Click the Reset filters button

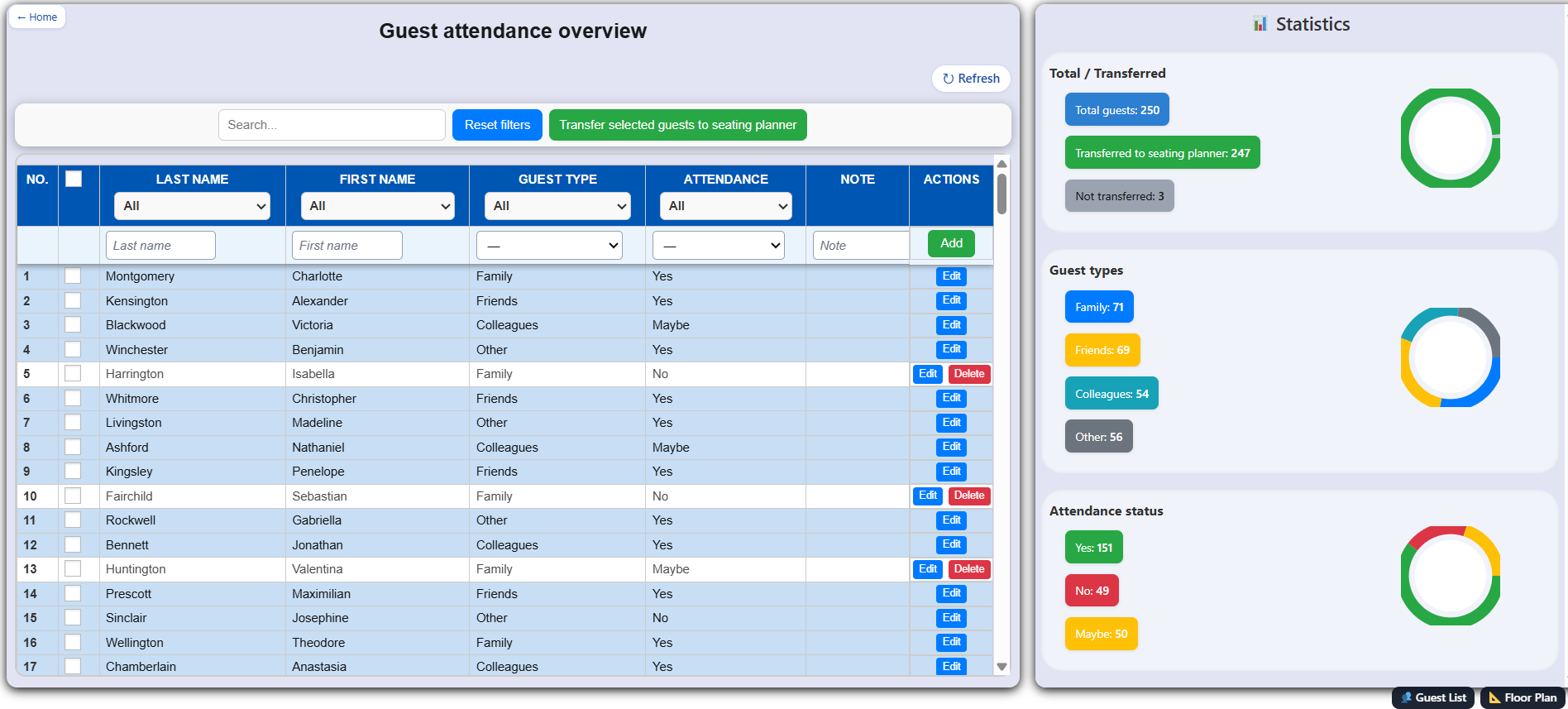coord(497,125)
